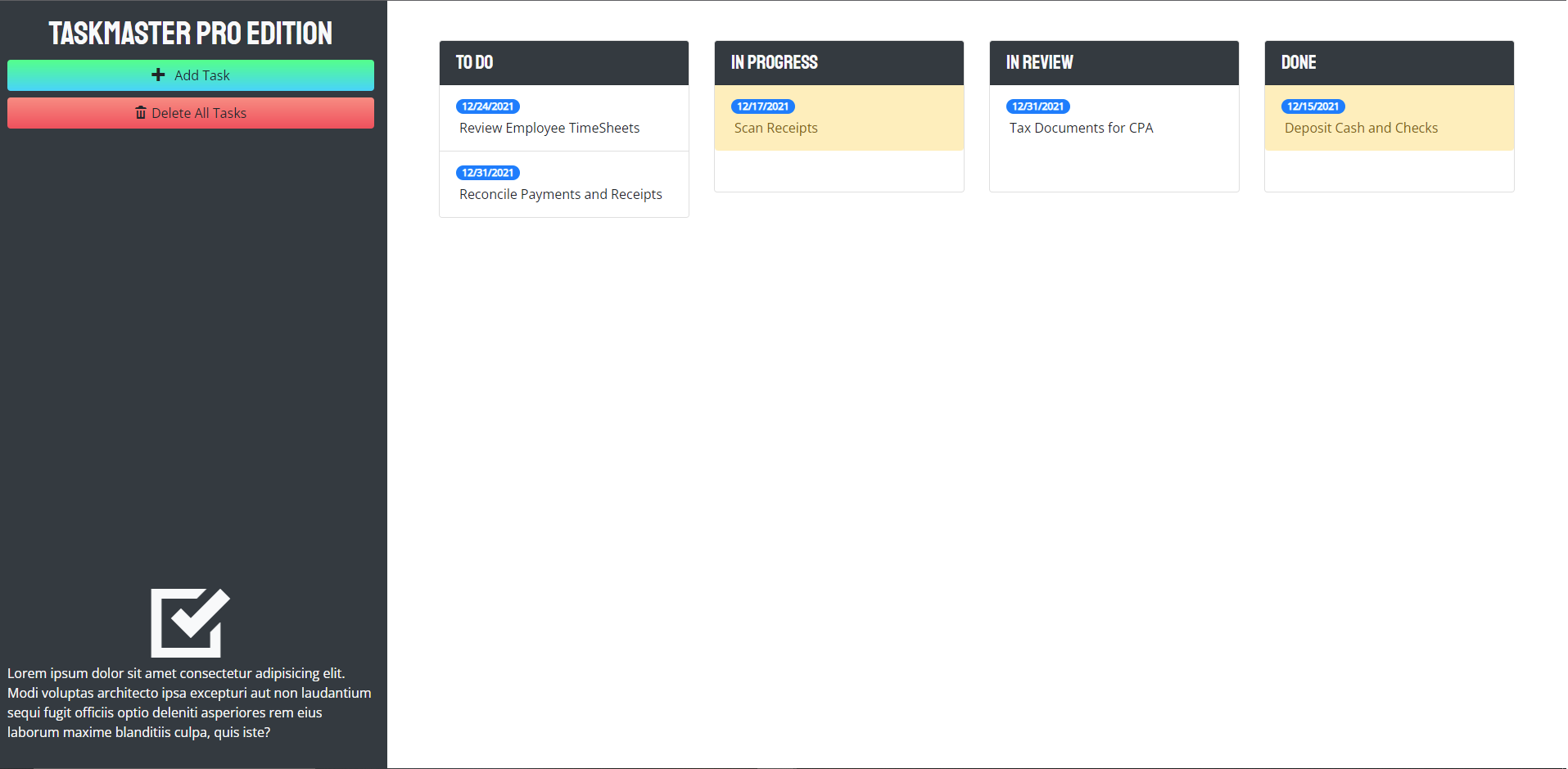Click the 12/15/2021 badge in Done column
The width and height of the screenshot is (1568, 769).
(1313, 106)
